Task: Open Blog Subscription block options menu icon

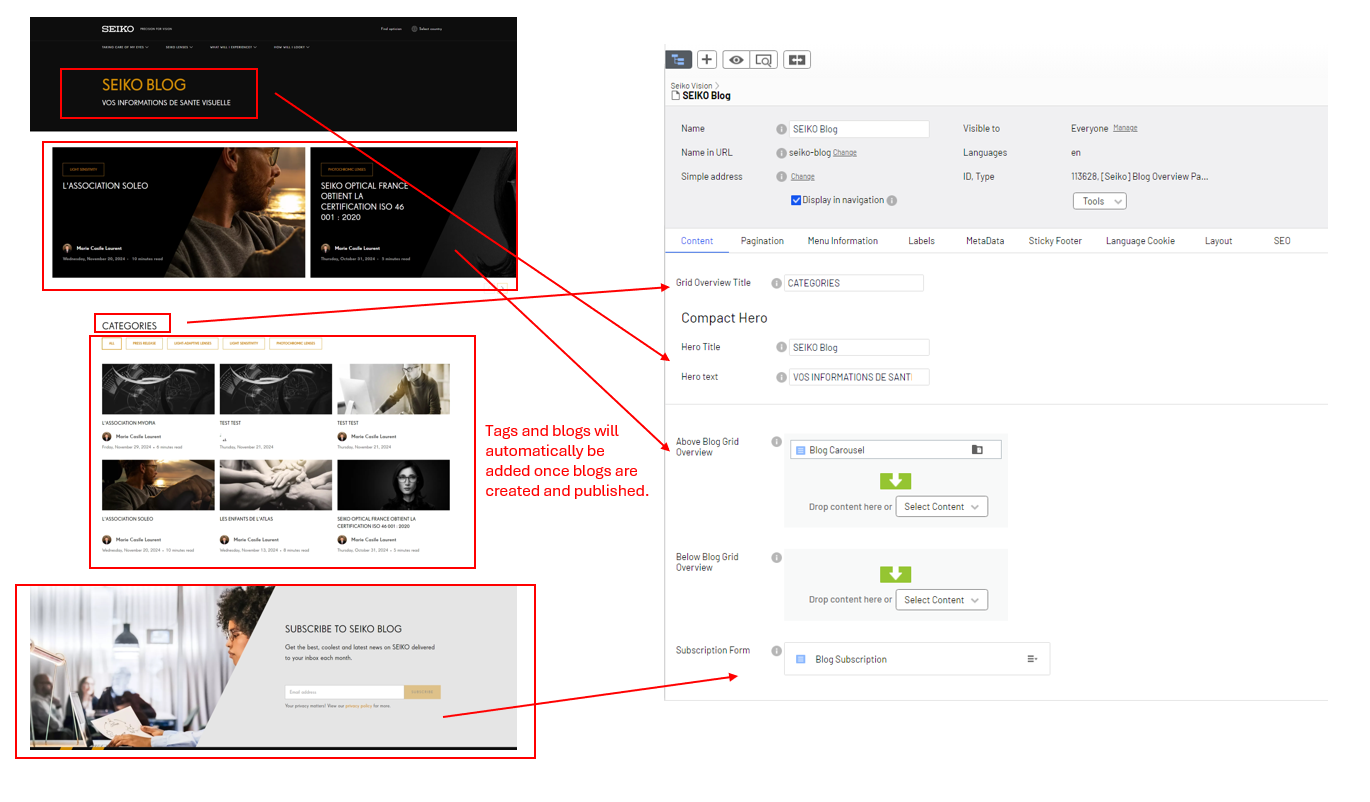Action: [1032, 659]
